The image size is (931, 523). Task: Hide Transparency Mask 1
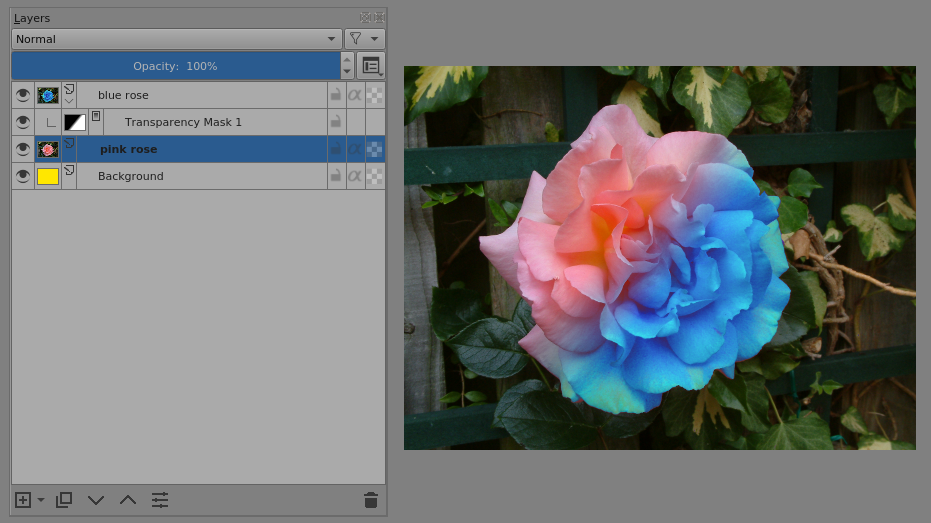23,122
